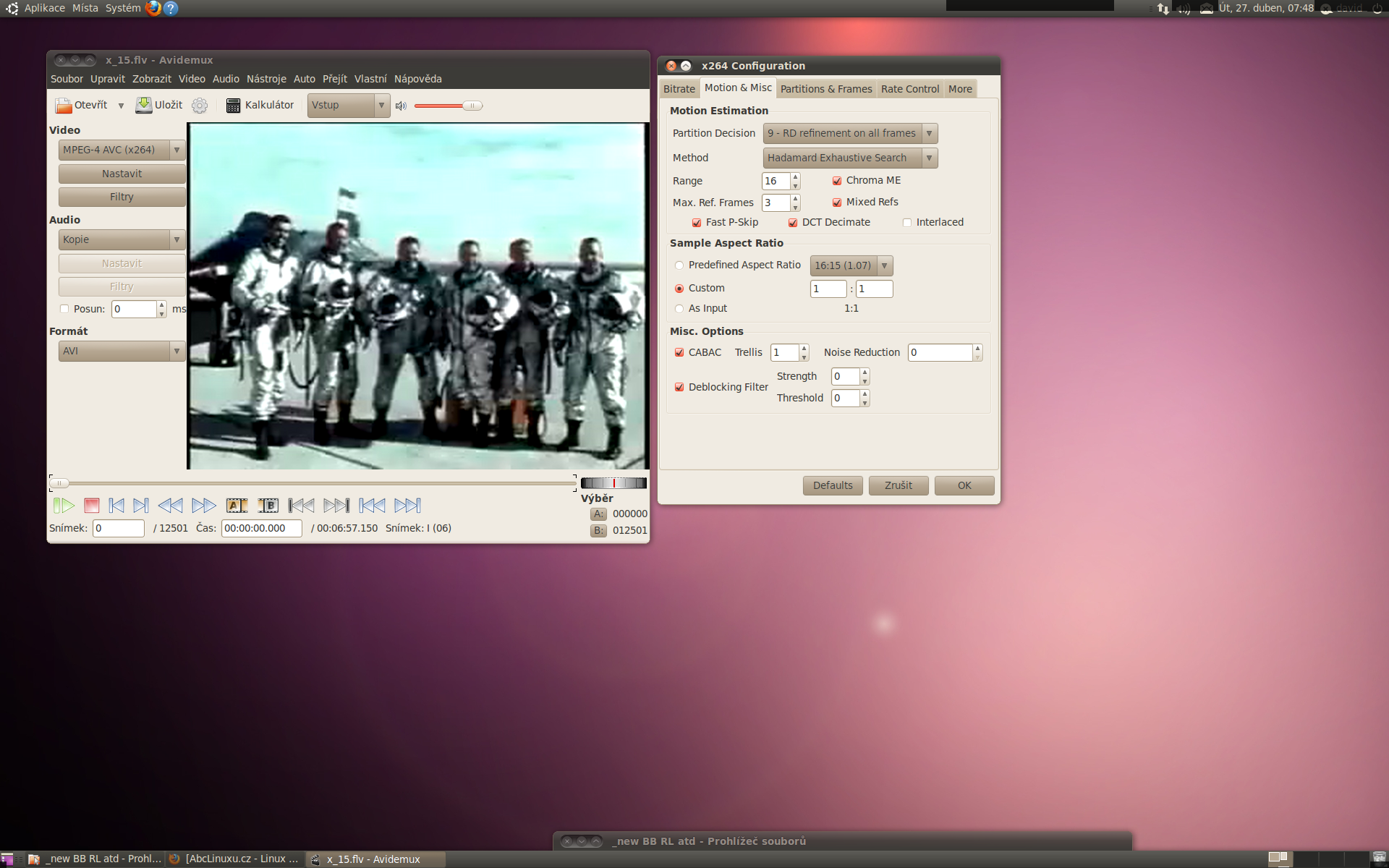This screenshot has width=1389, height=868.
Task: Go to last frame of video
Action: pos(407,506)
